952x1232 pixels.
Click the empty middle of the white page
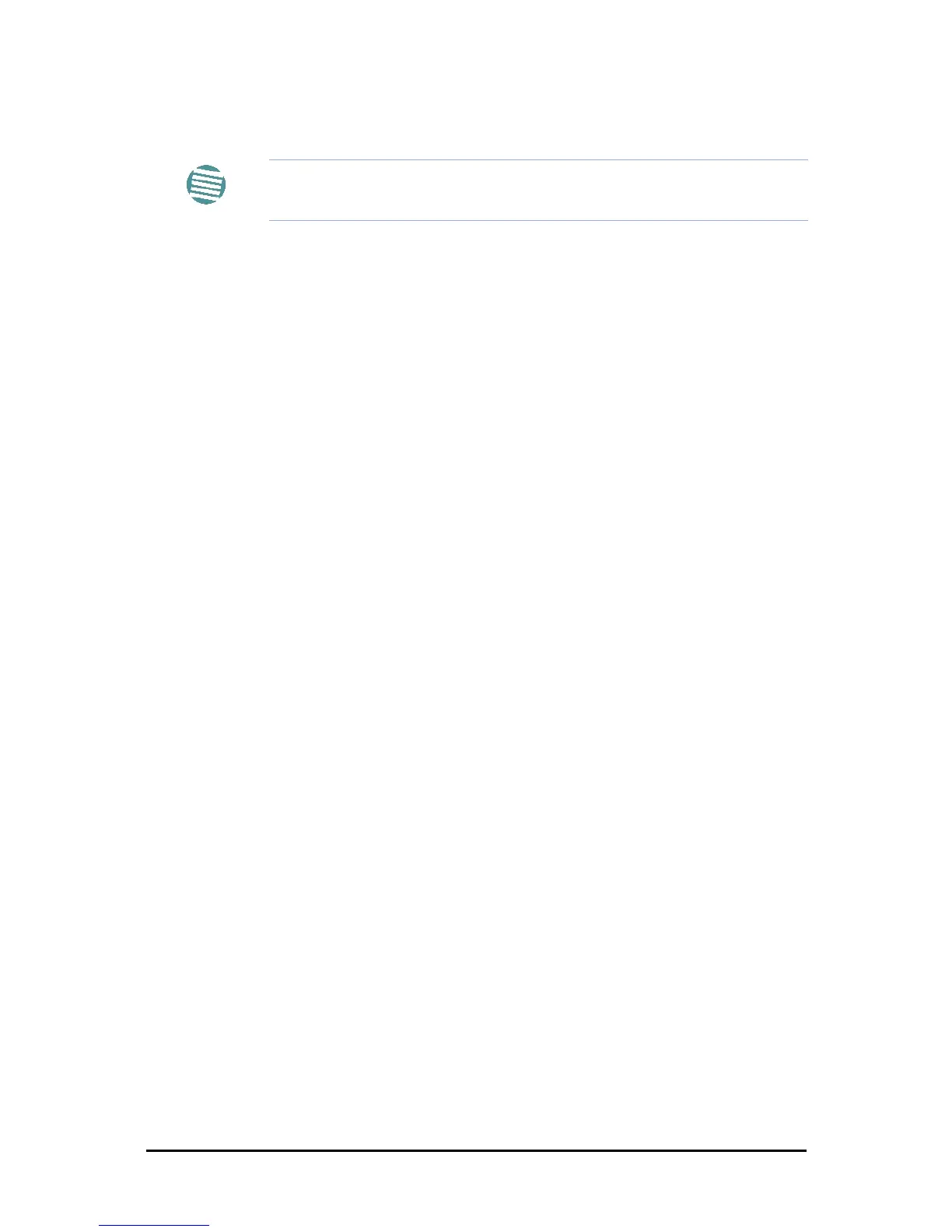[476, 616]
